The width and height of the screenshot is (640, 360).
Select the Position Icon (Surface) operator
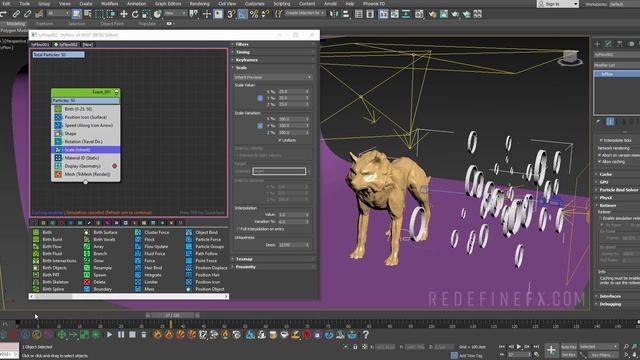click(x=86, y=117)
